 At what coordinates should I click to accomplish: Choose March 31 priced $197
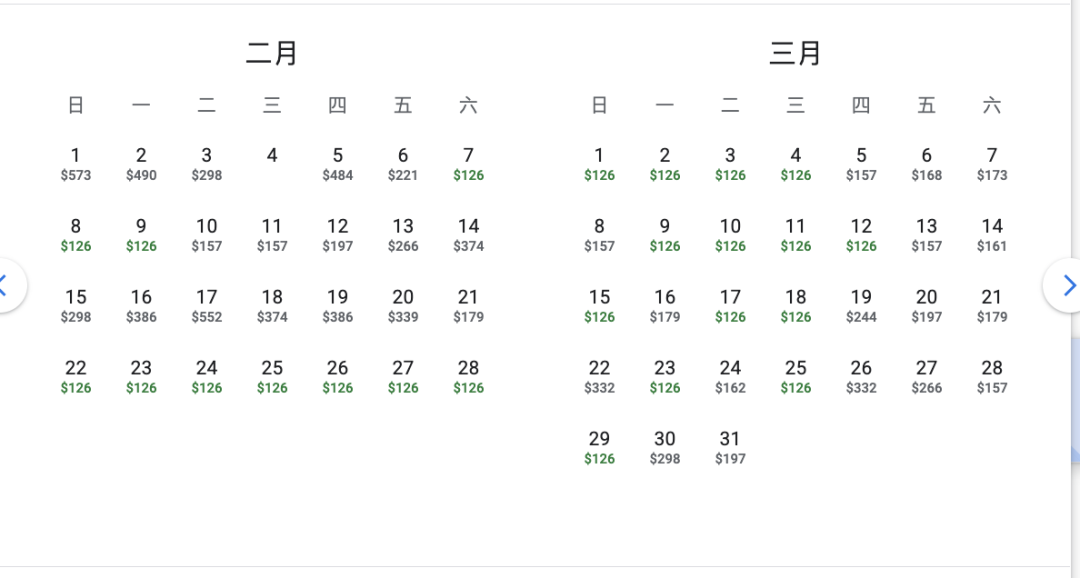point(730,448)
